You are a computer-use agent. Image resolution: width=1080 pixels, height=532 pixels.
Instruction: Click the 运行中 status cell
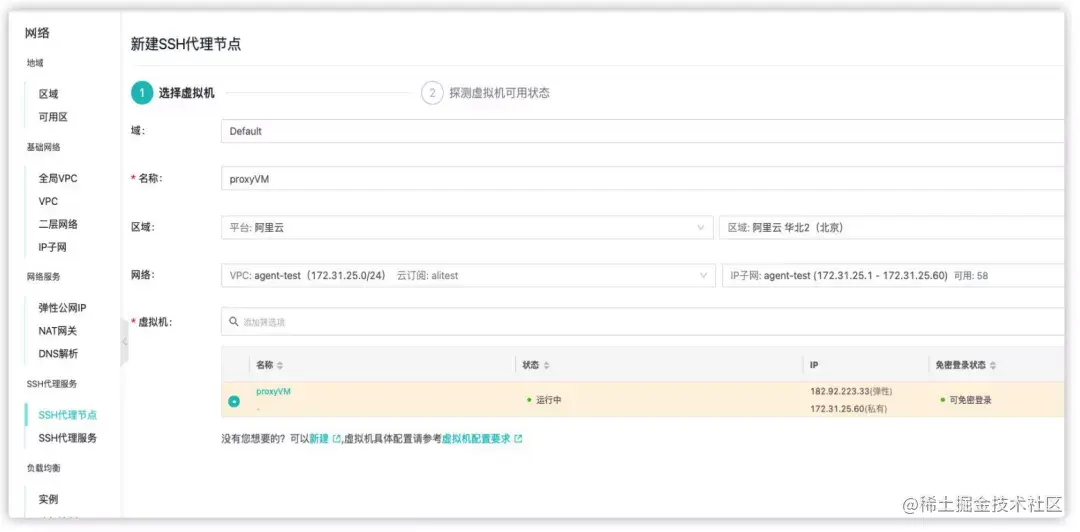pyautogui.click(x=544, y=400)
